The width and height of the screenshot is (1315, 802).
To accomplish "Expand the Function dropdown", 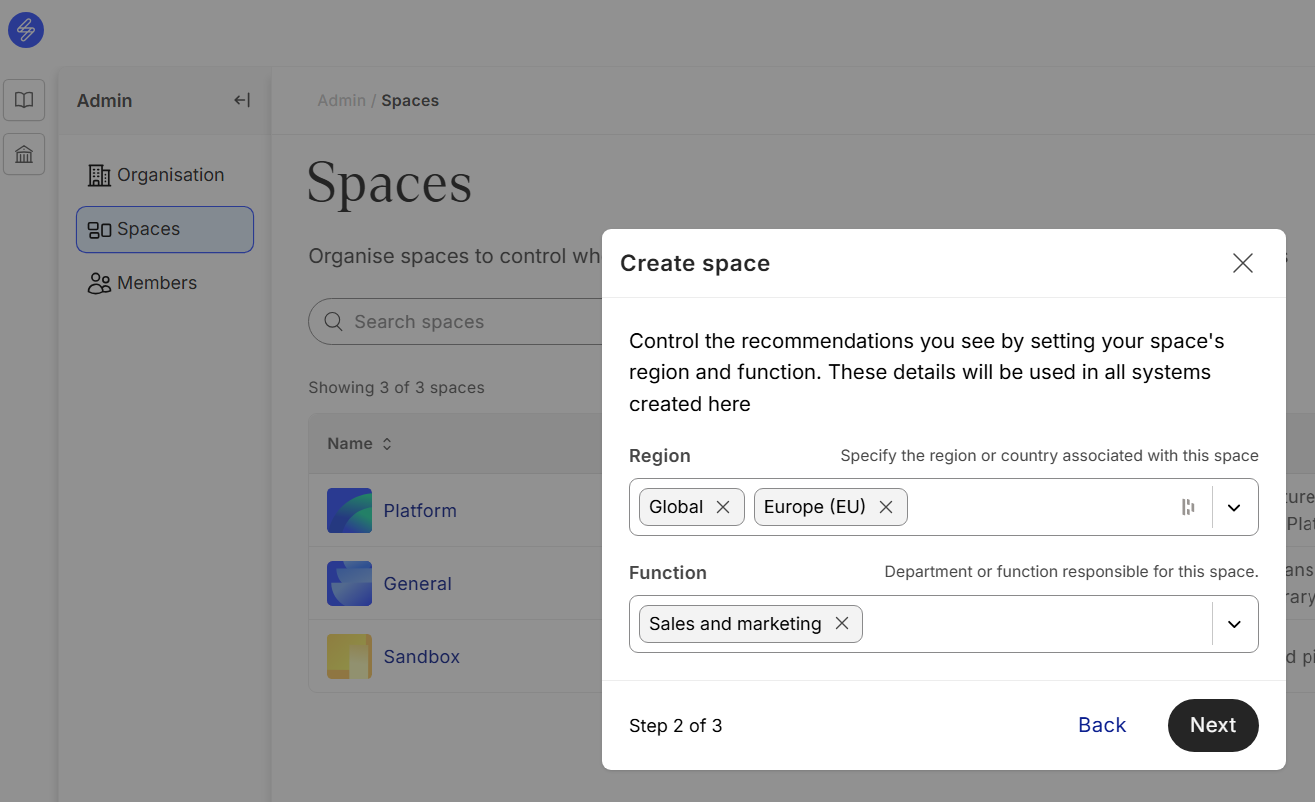I will 1234,624.
